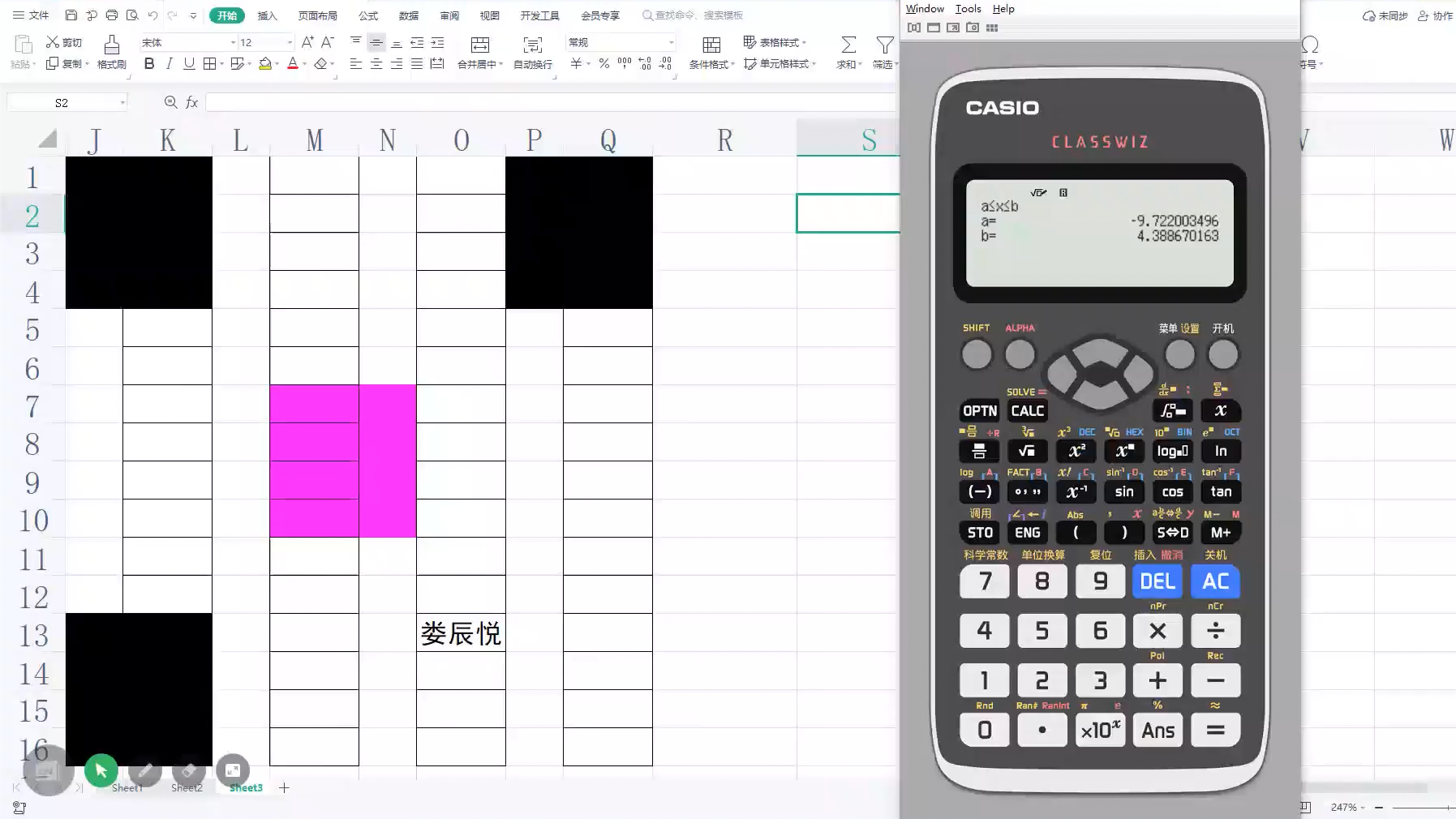Click the fill color bucket swatch
Image resolution: width=1456 pixels, height=819 pixels.
coord(265,64)
